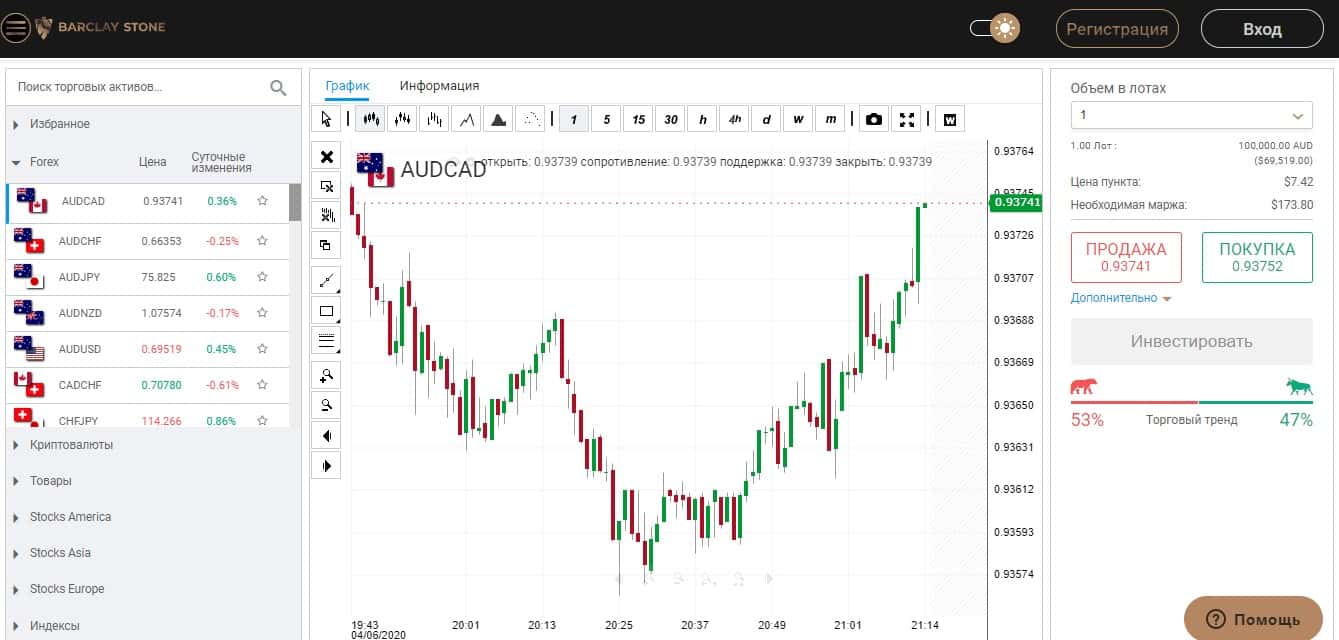Expand the Дополнительно options
This screenshot has height=640, width=1339.
(x=1120, y=298)
